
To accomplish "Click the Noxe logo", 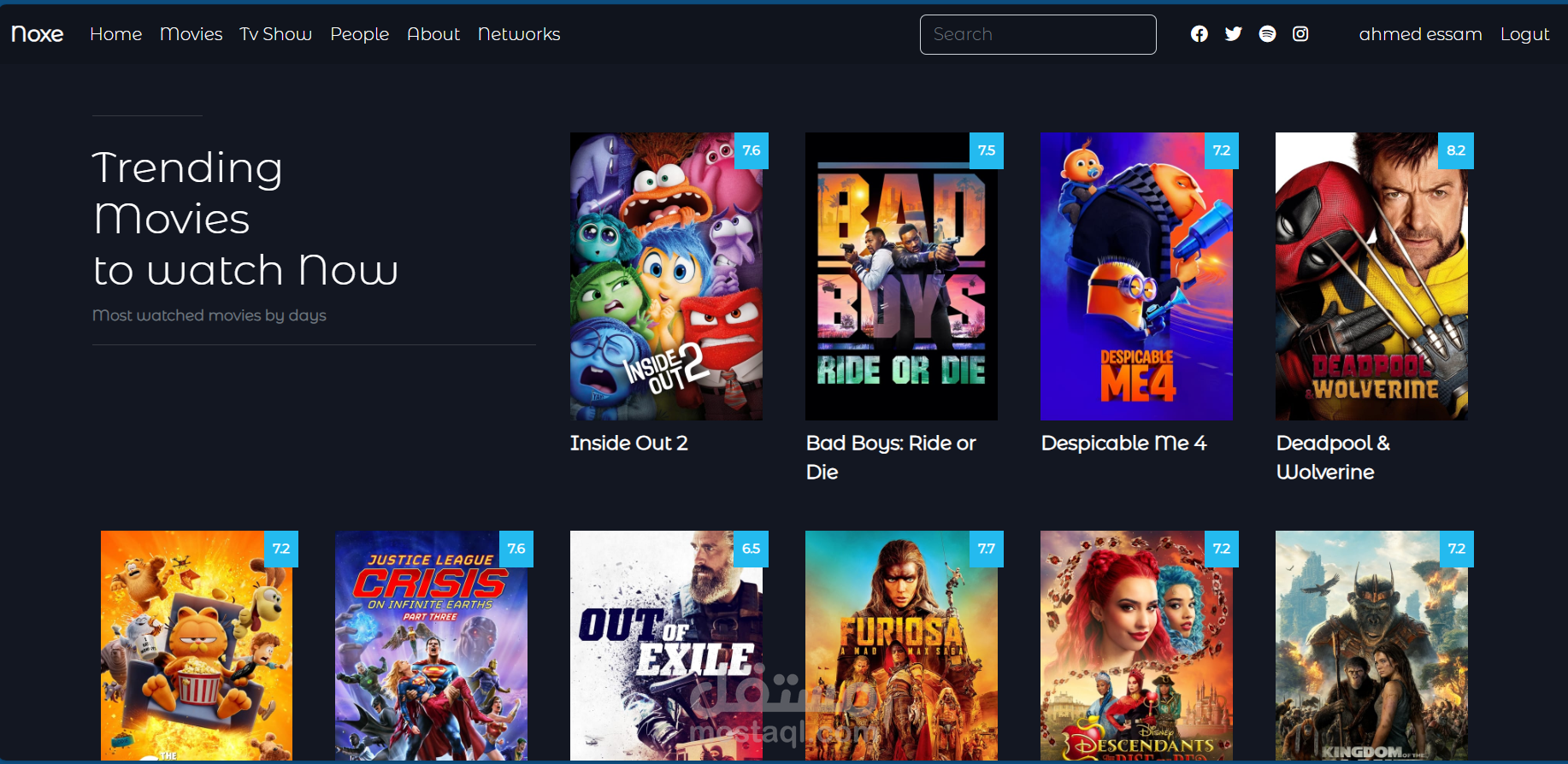I will 38,34.
